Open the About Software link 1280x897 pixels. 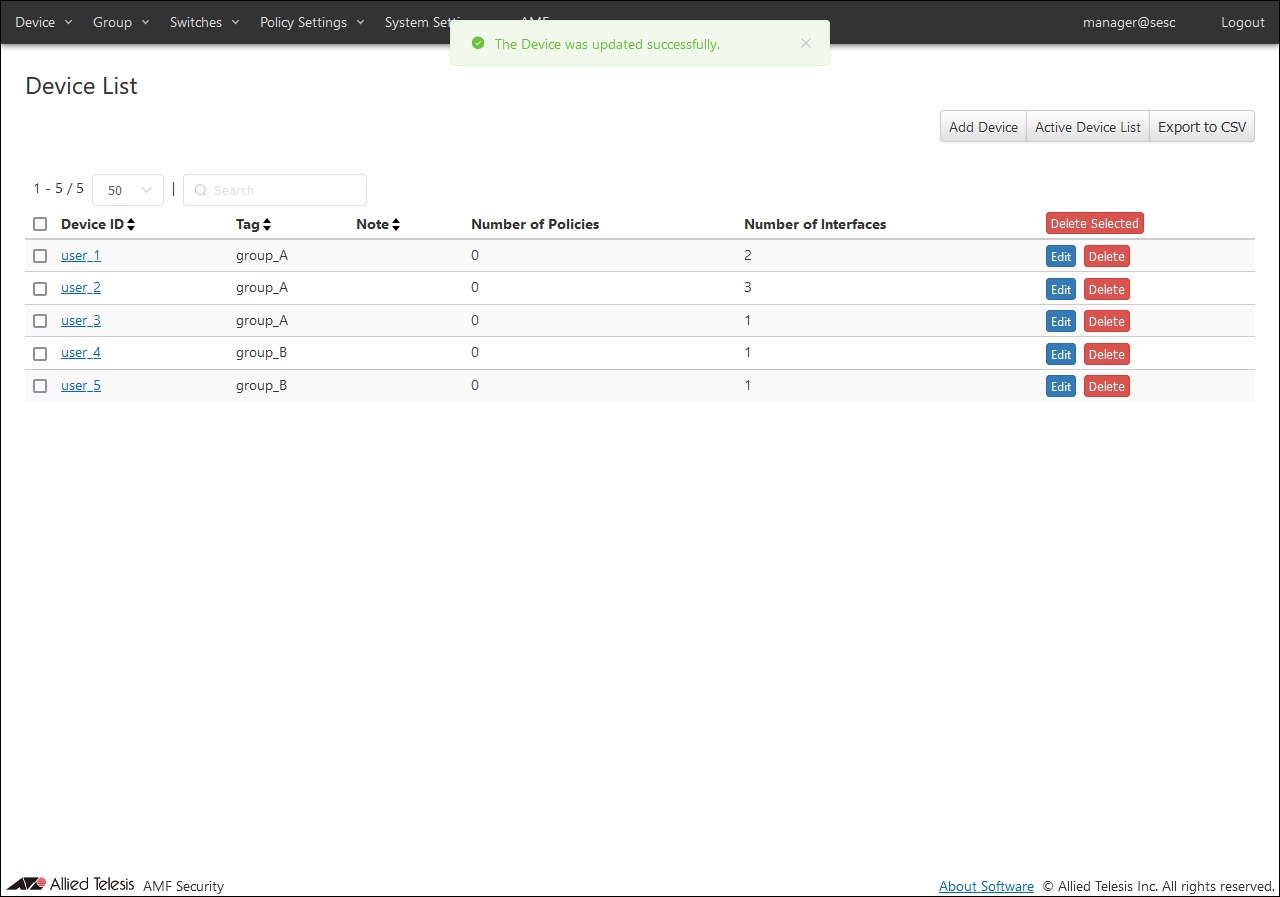986,886
